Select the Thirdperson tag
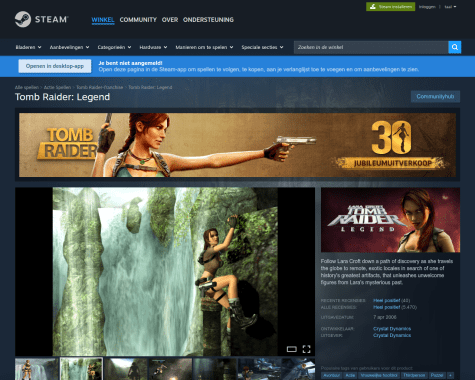475x380 pixels. (414, 375)
